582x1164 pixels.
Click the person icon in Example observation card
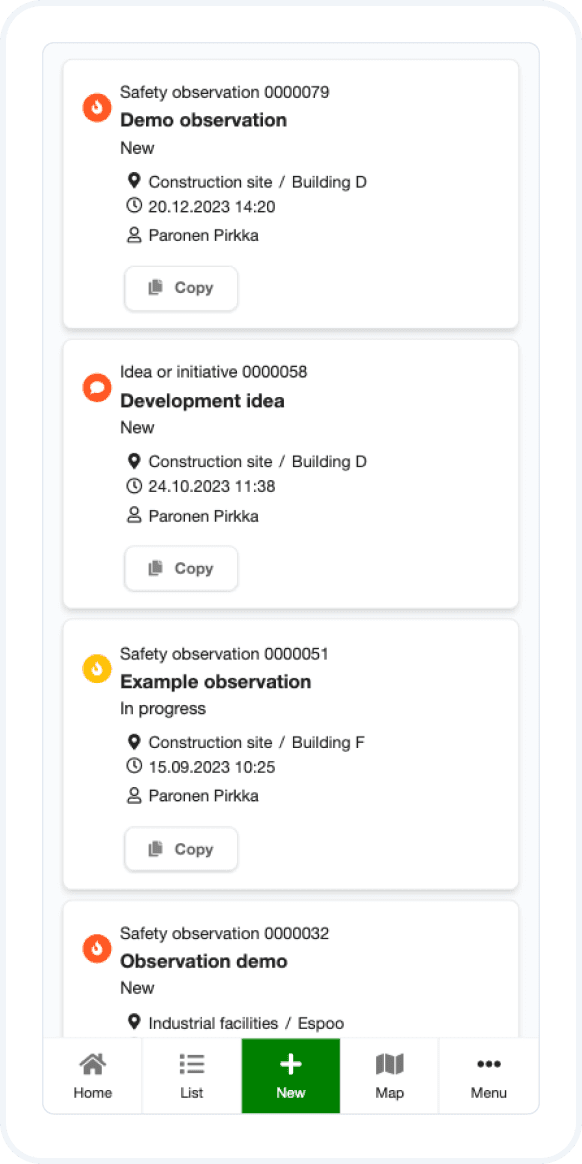click(x=134, y=796)
